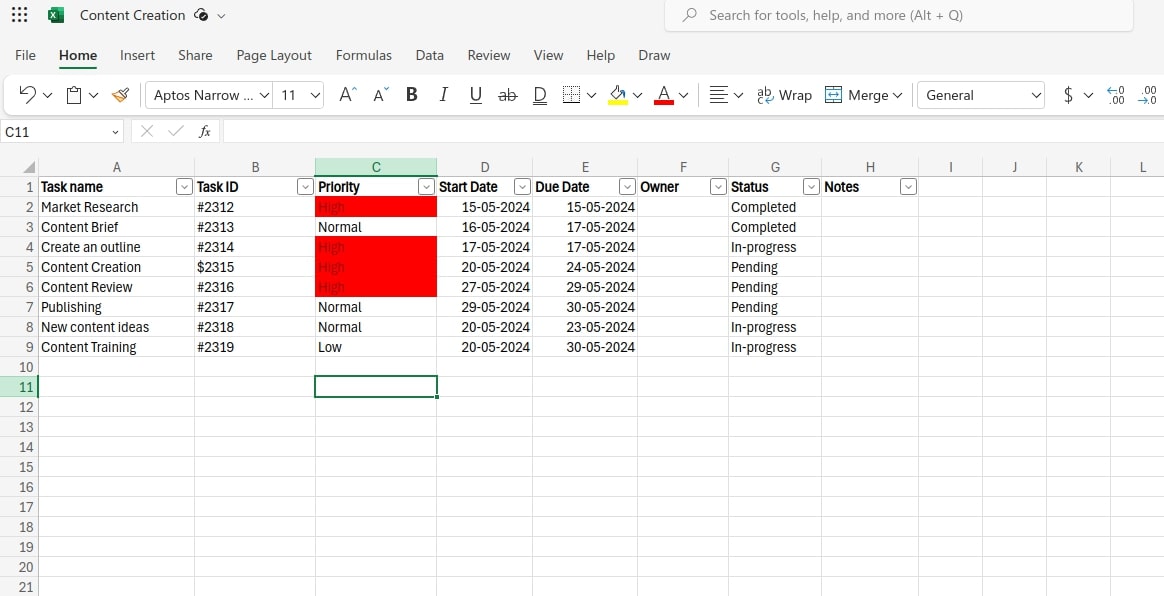Open the Name Box dropdown
1164x596 pixels.
click(x=115, y=132)
